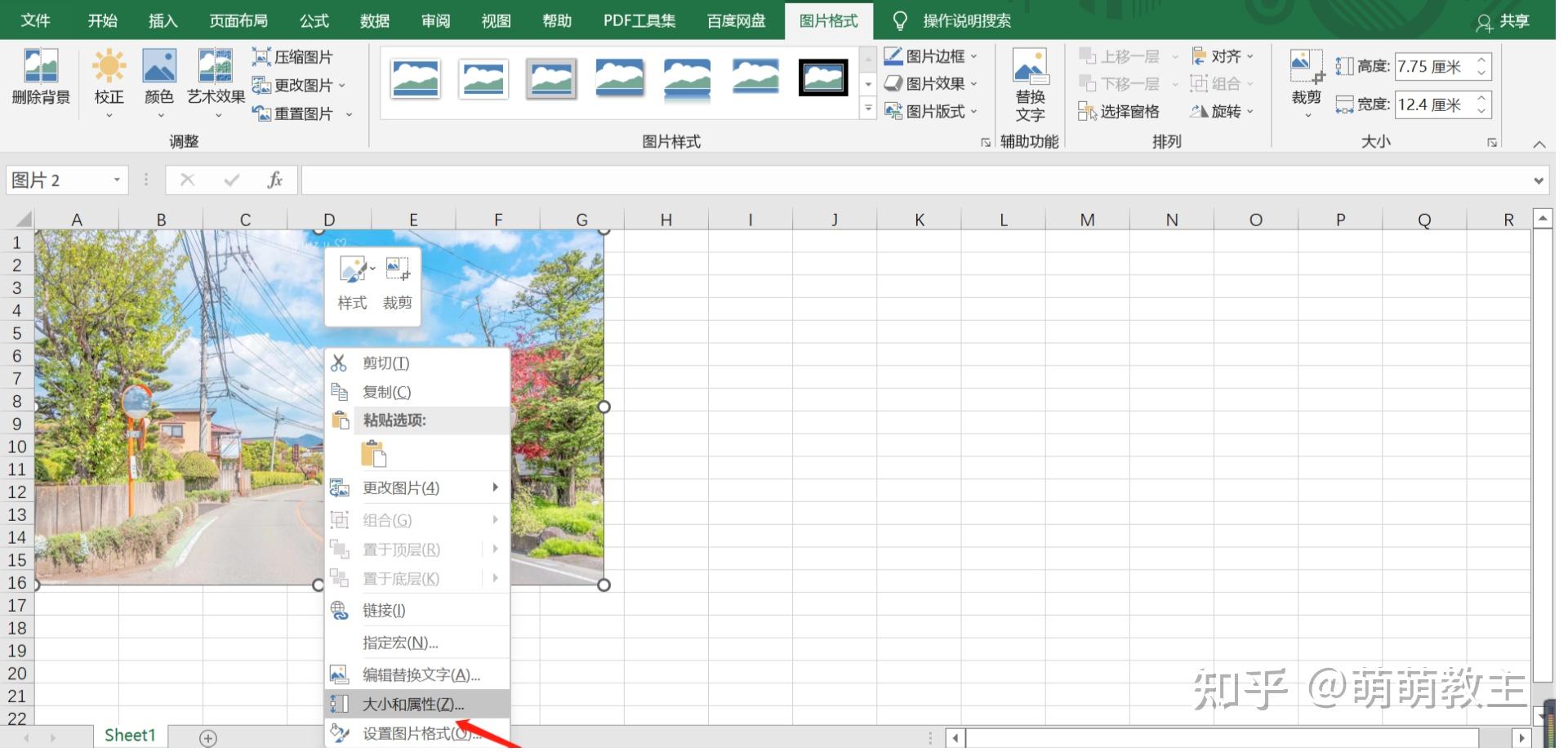Add a new sheet with the plus icon
The height and width of the screenshot is (752, 1568).
208,738
